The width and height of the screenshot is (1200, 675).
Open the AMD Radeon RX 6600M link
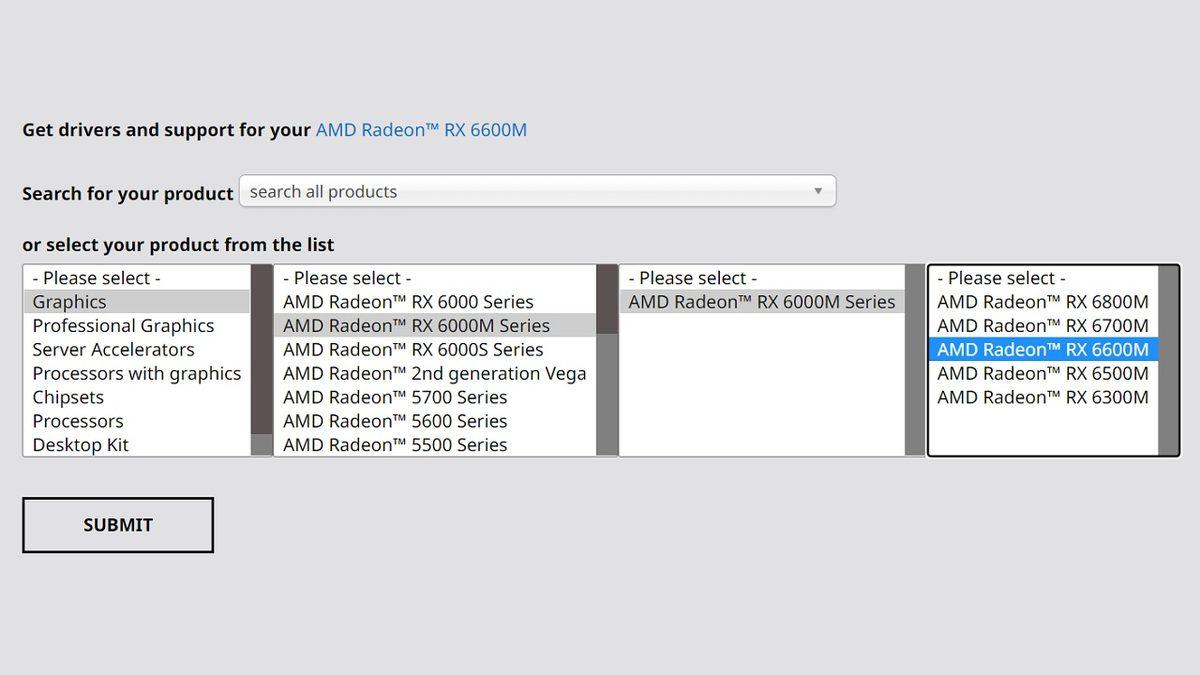(421, 130)
